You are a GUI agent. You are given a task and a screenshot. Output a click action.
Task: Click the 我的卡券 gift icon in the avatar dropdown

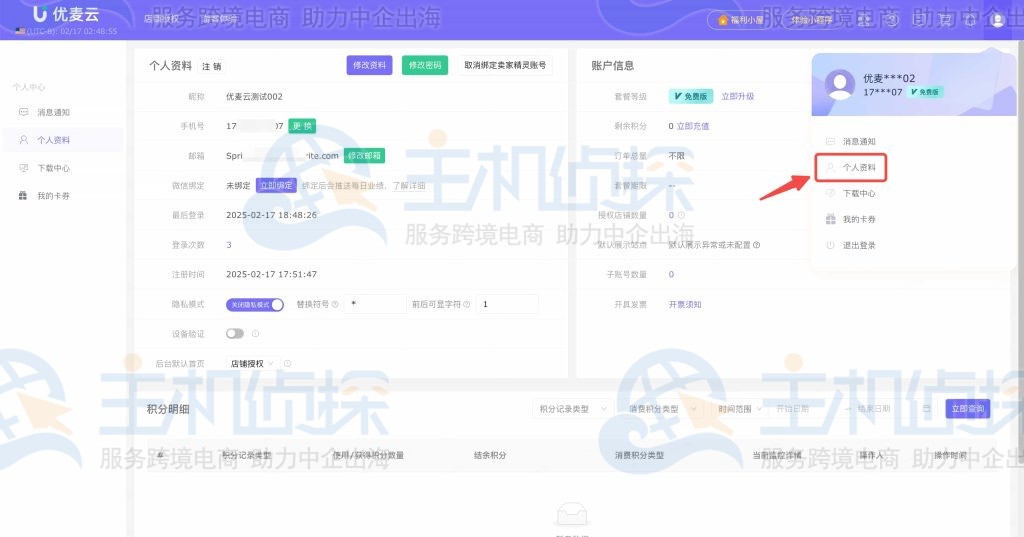click(x=831, y=220)
